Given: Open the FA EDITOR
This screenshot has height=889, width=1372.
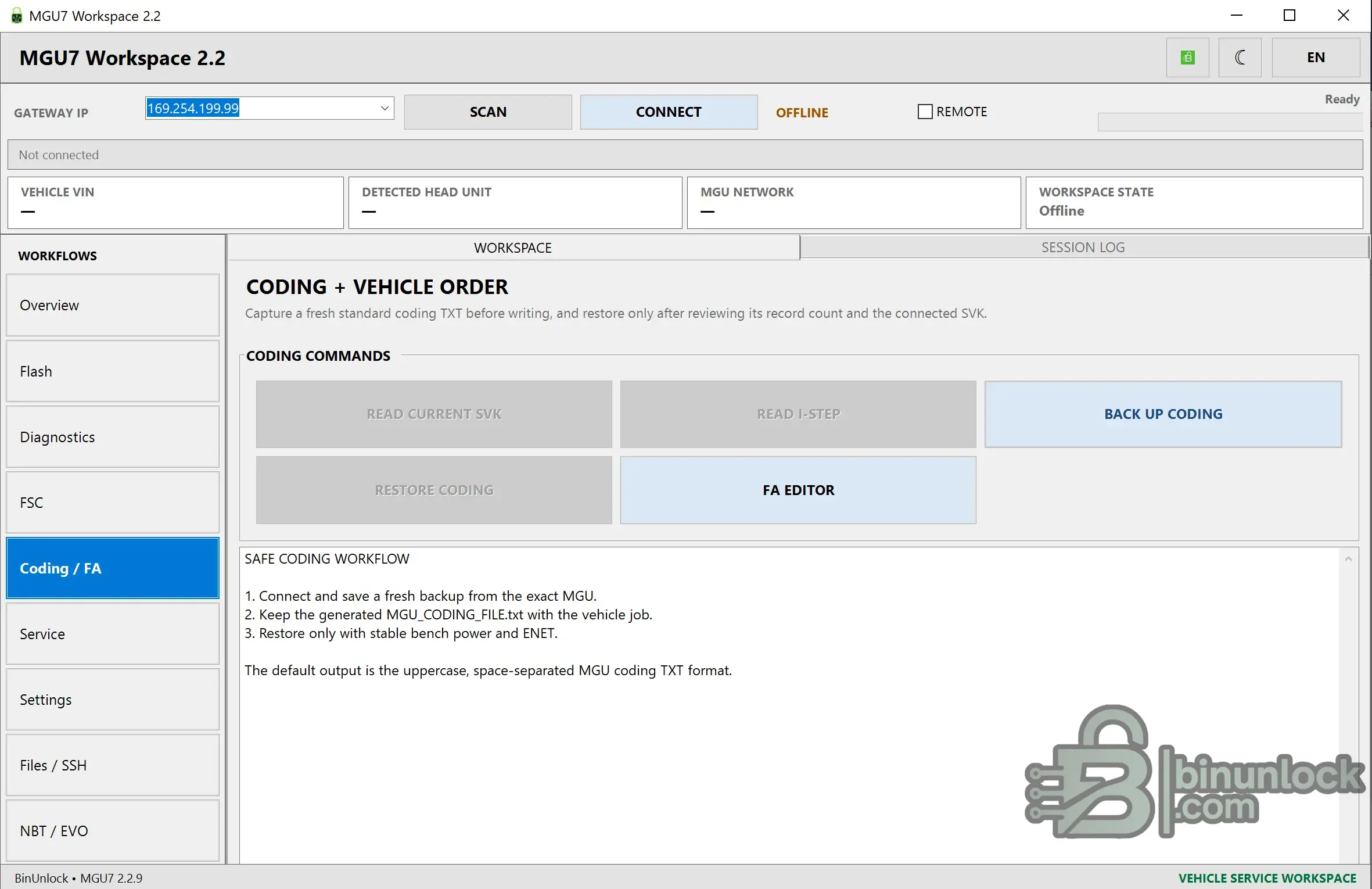Looking at the screenshot, I should pos(798,490).
